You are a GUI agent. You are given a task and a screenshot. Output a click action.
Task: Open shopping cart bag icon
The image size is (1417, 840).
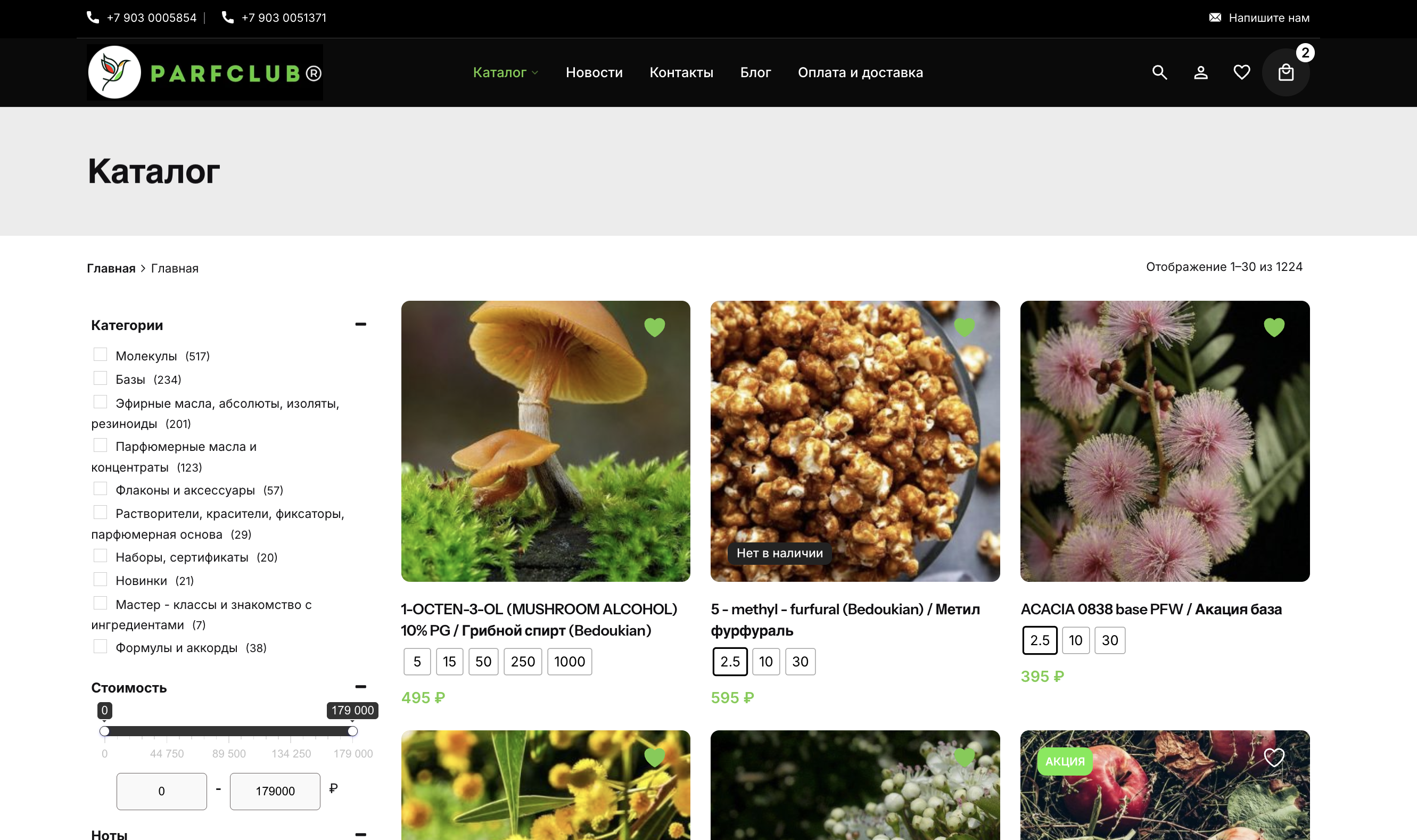[x=1286, y=72]
